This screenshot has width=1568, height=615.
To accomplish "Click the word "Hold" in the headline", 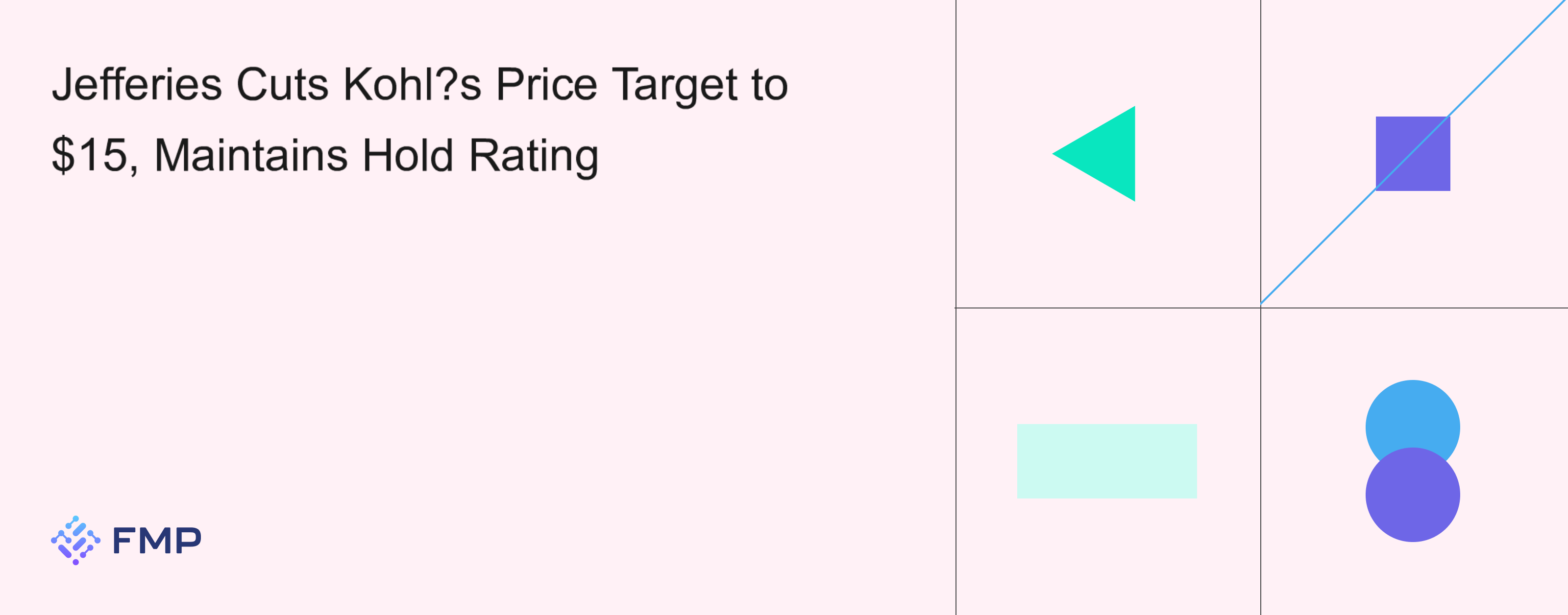I will pyautogui.click(x=408, y=156).
